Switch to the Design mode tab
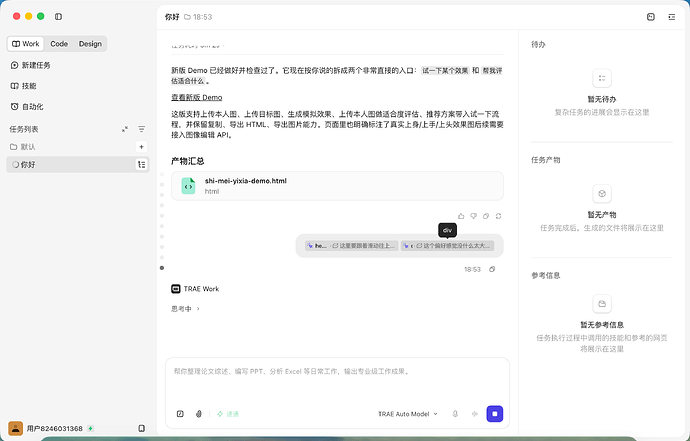 pos(90,44)
